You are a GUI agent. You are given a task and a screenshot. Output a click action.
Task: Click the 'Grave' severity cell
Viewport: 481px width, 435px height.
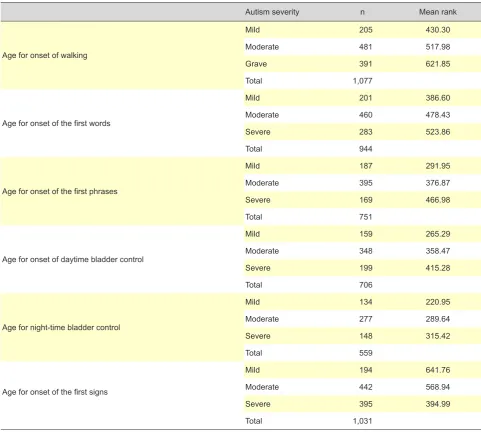[x=256, y=64]
